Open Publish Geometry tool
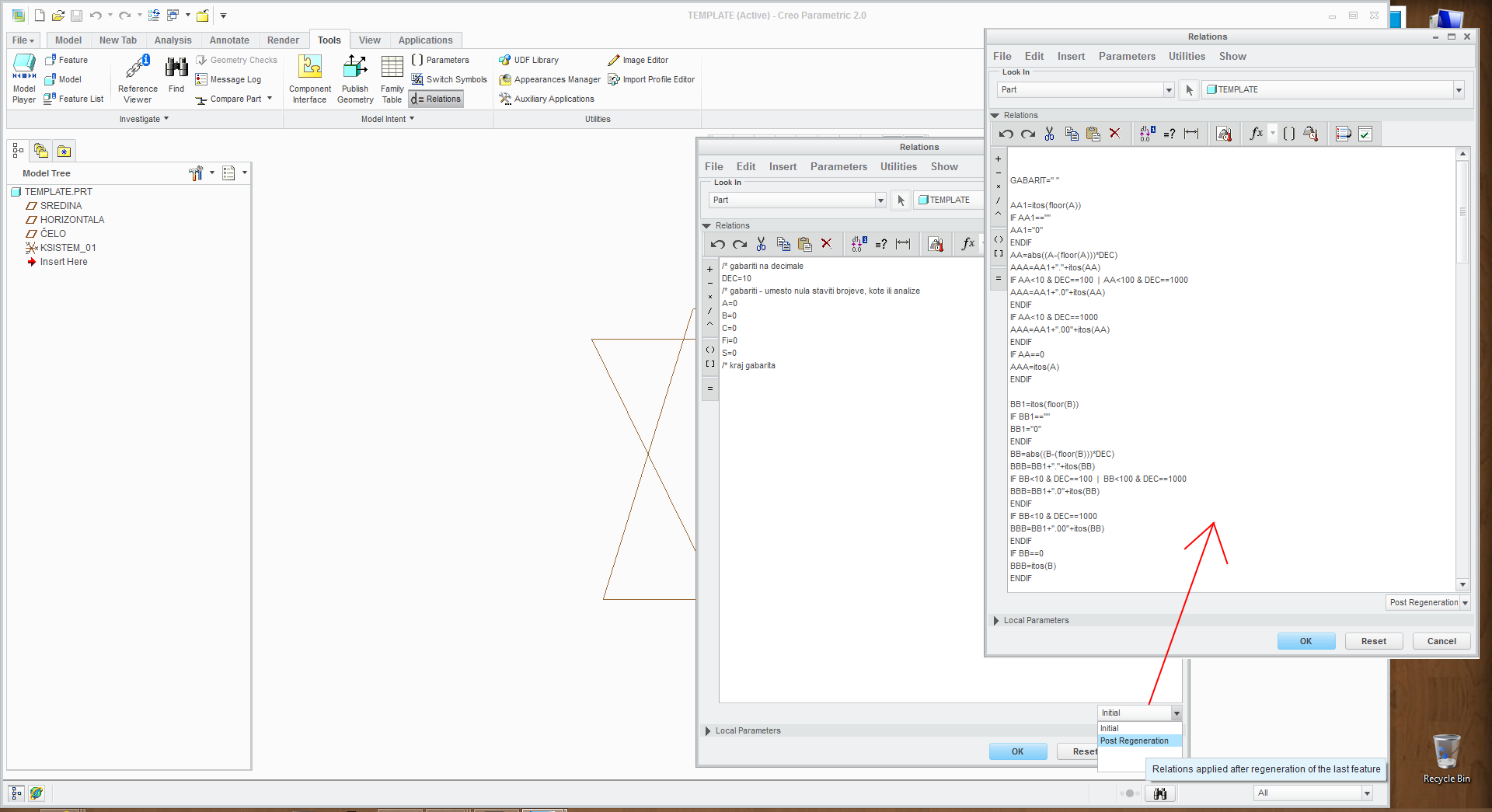Image resolution: width=1492 pixels, height=812 pixels. pyautogui.click(x=355, y=78)
